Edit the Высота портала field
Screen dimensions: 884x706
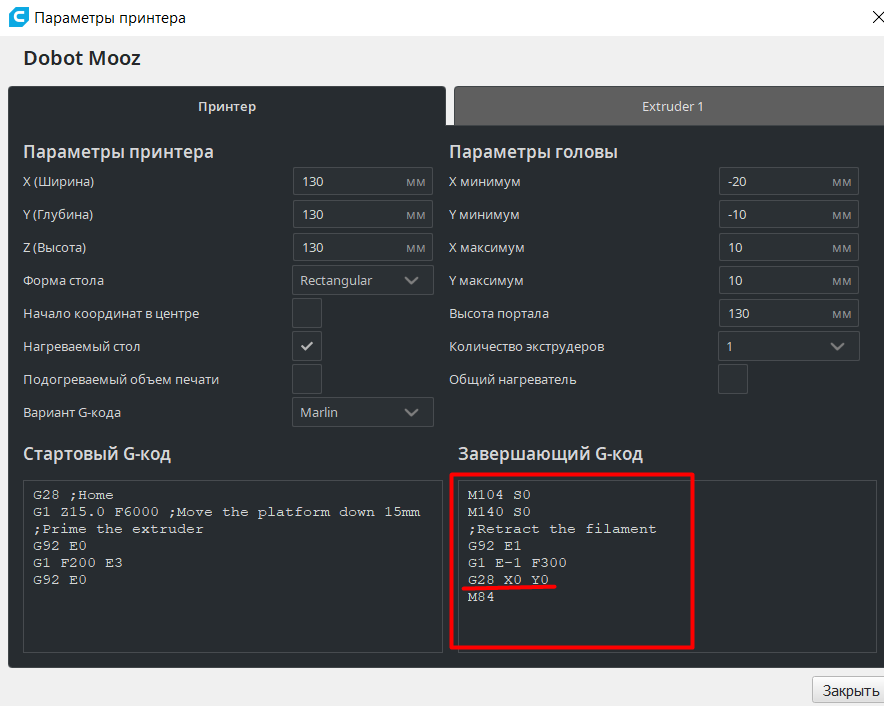pos(789,313)
